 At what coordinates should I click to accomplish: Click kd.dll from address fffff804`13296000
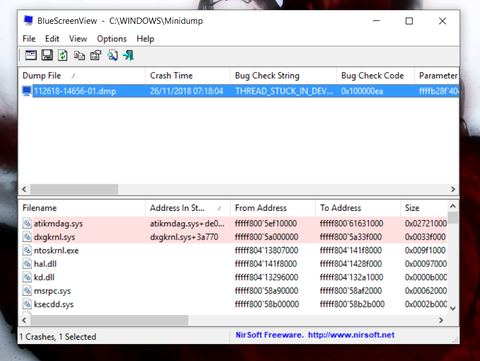coord(266,277)
